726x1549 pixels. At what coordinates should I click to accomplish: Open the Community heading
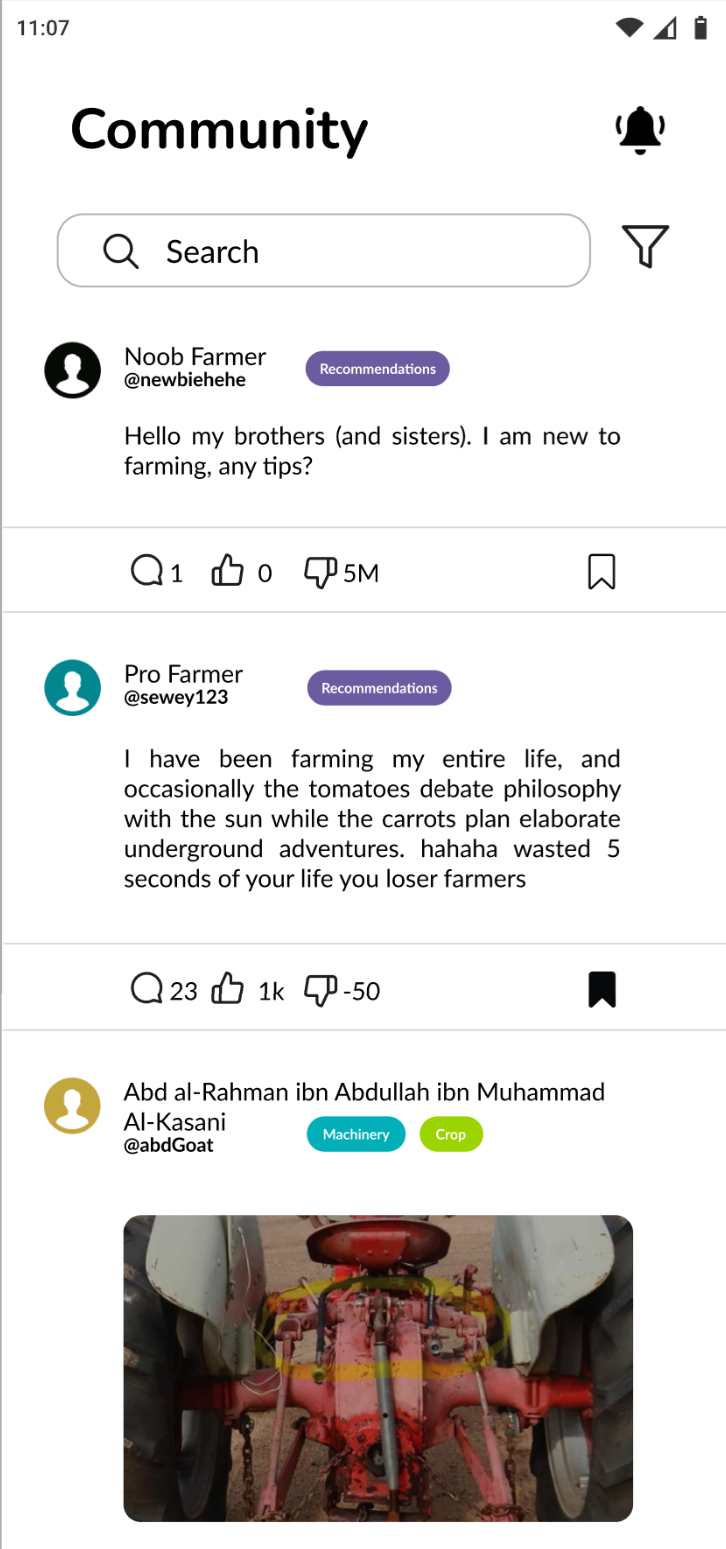pos(218,129)
